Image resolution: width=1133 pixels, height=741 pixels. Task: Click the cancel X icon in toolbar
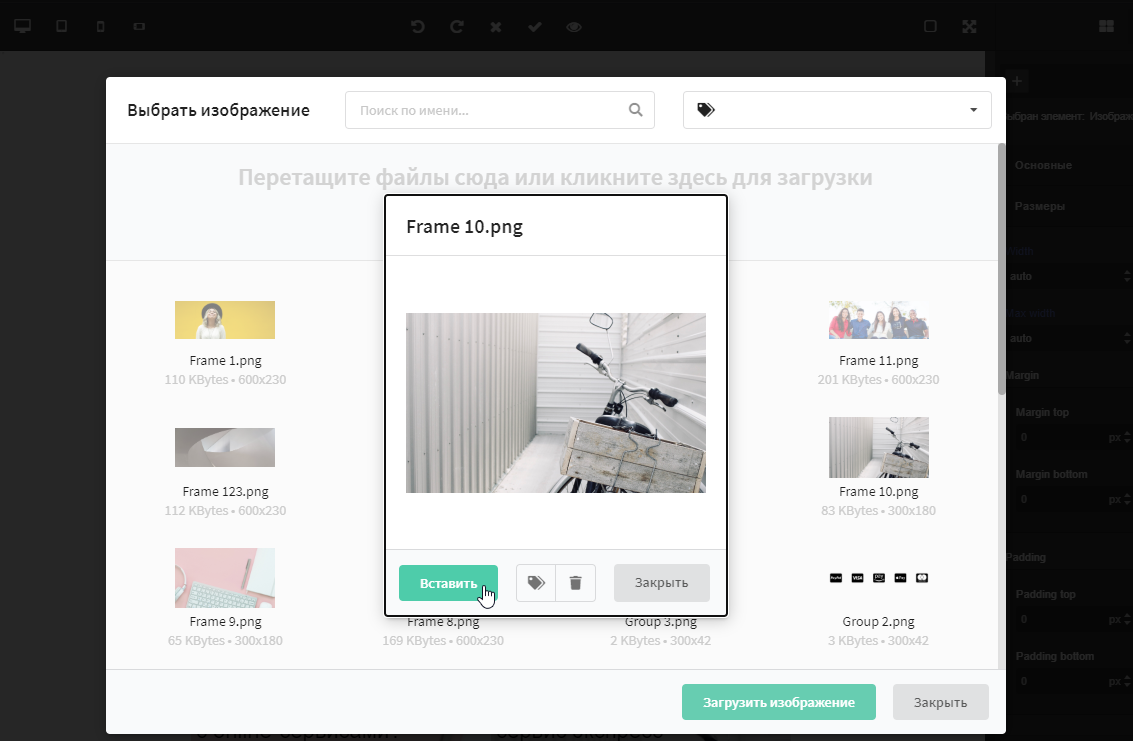click(496, 27)
